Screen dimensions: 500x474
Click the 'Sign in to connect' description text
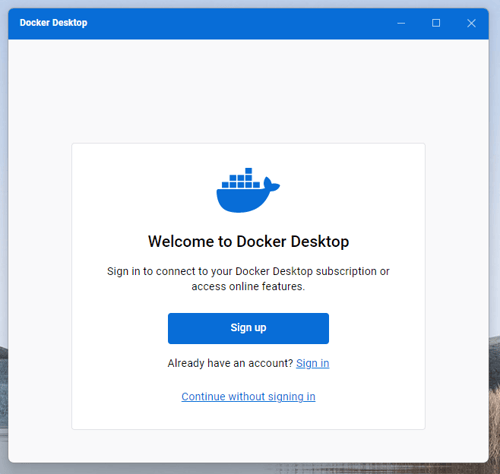pyautogui.click(x=248, y=279)
